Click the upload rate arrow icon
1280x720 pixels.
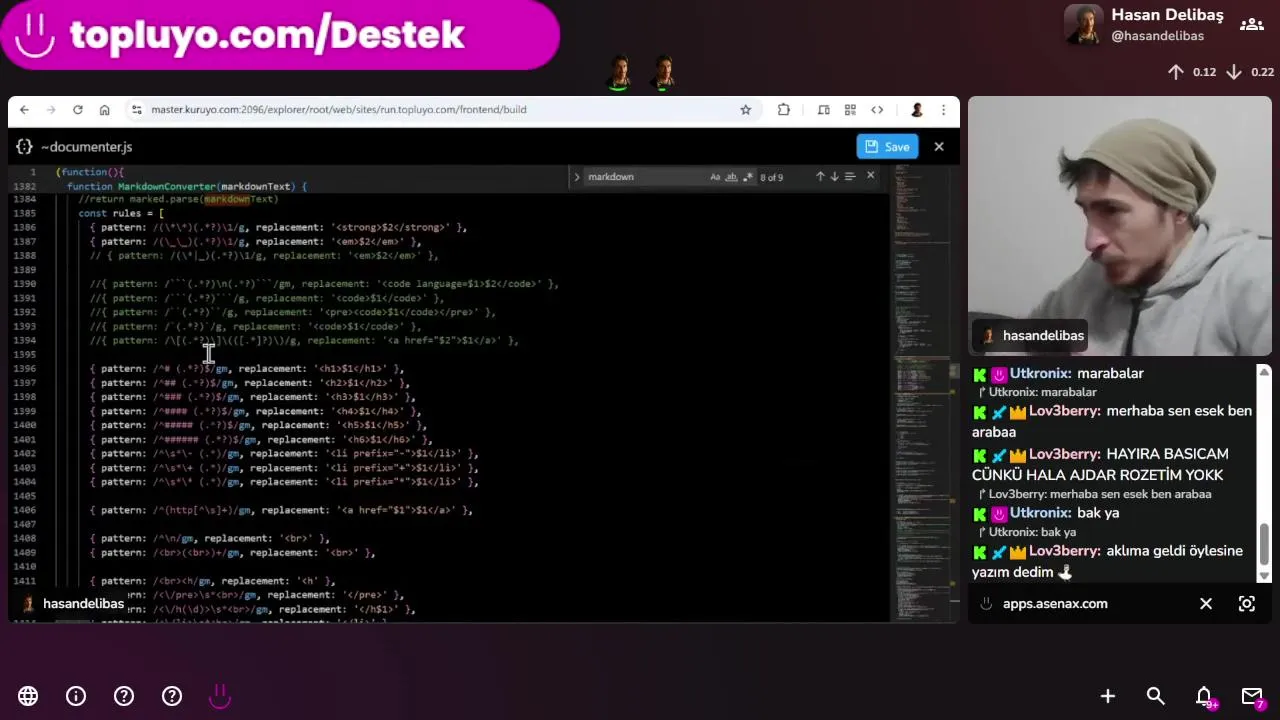pyautogui.click(x=1176, y=72)
